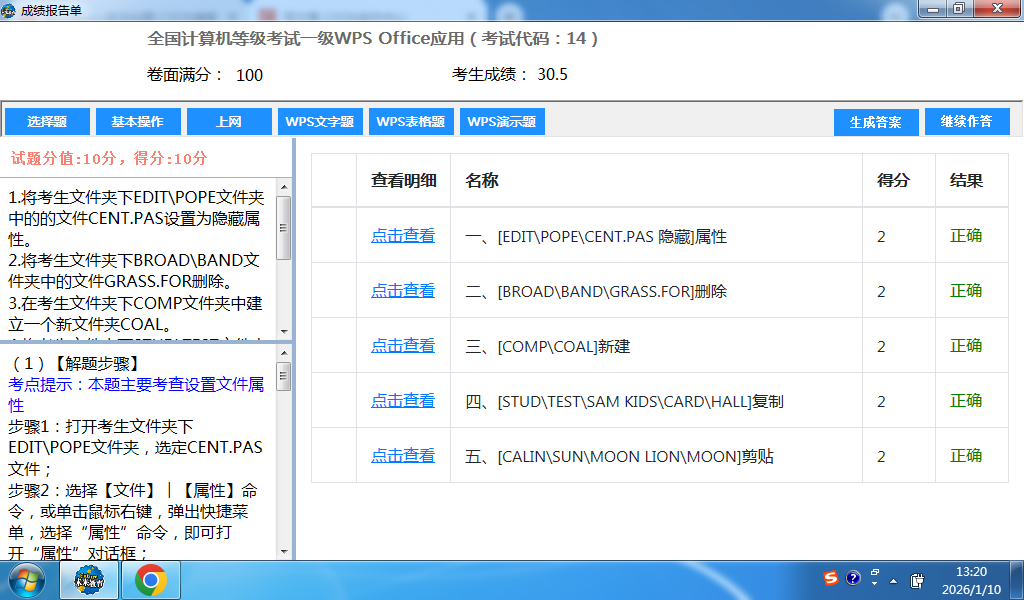Click the Sogou input method tray icon
Screen dimensions: 1024x600
(831, 578)
